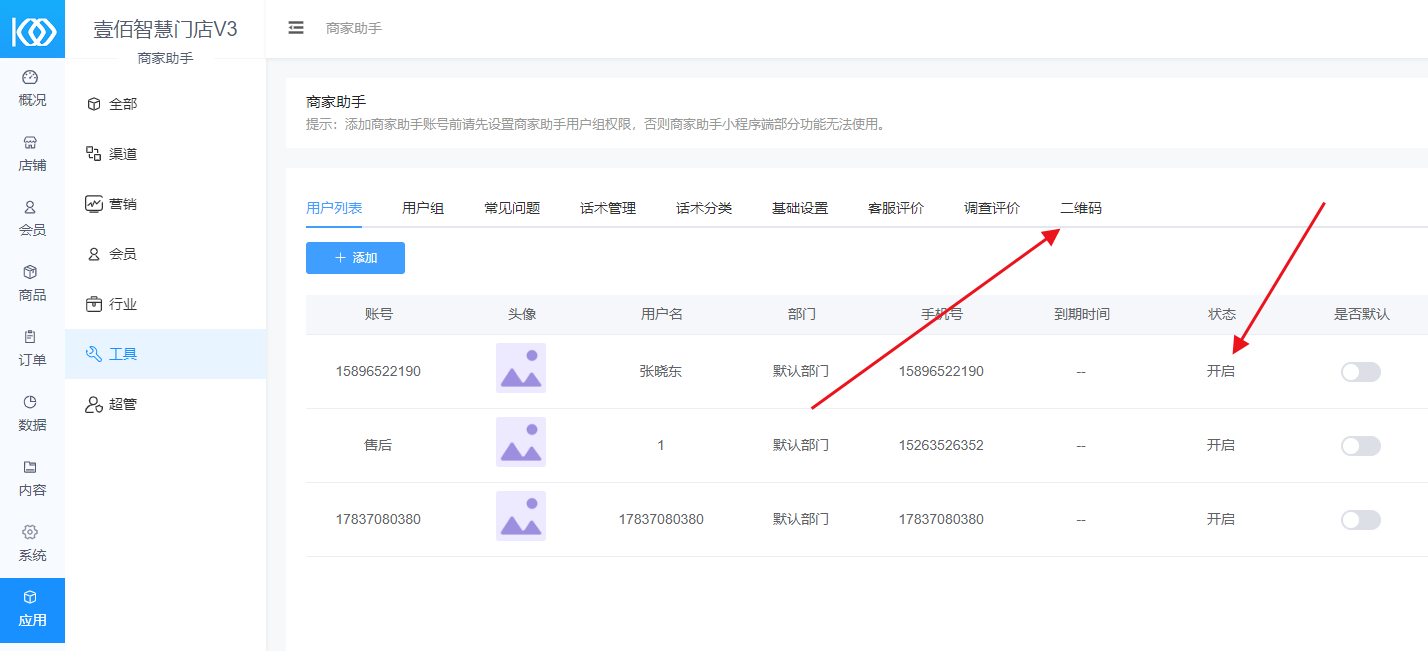Click phone number 15263526352
1428x651 pixels.
941,445
